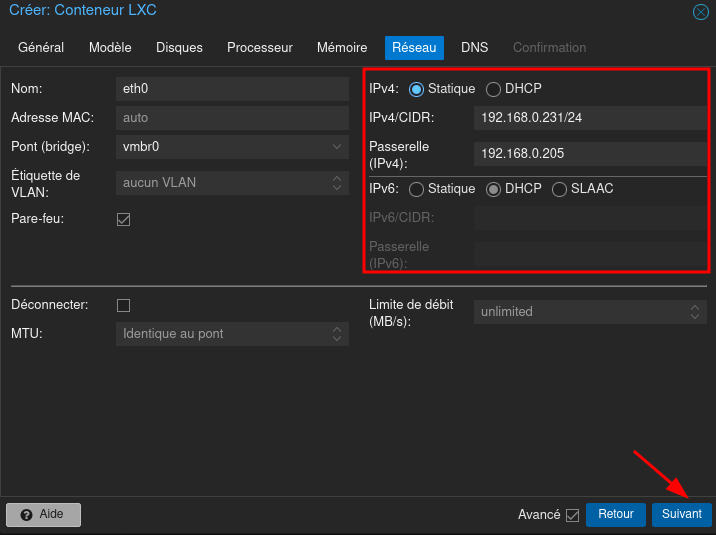The image size is (716, 535).
Task: Click the Limite de débit stepper arrows
Action: (x=695, y=312)
